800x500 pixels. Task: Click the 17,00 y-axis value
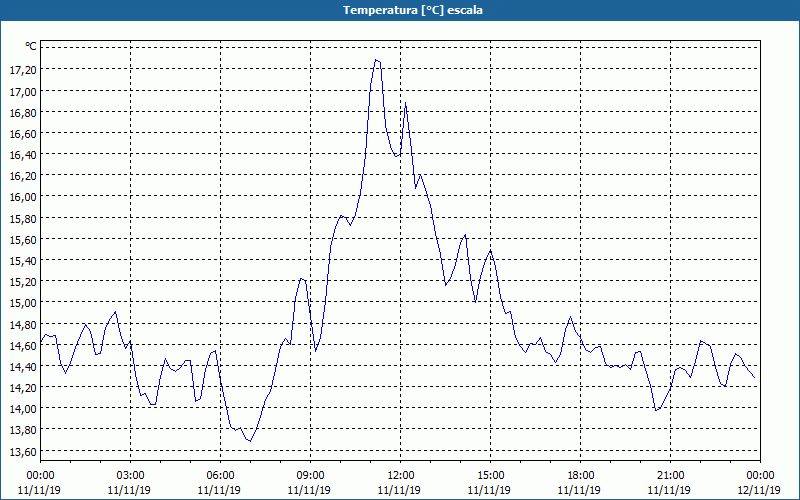23,91
